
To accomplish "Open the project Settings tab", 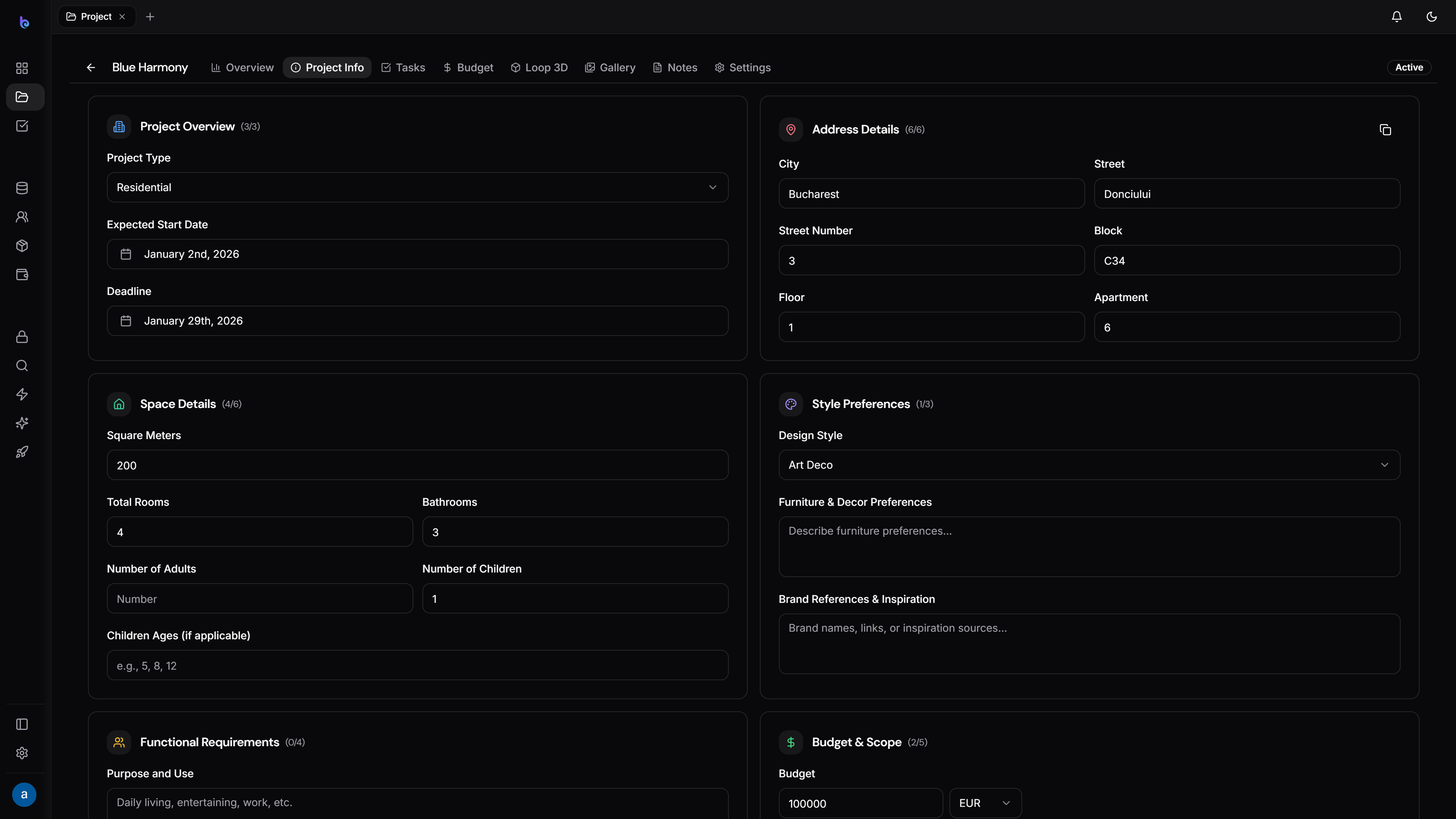I will point(743,67).
